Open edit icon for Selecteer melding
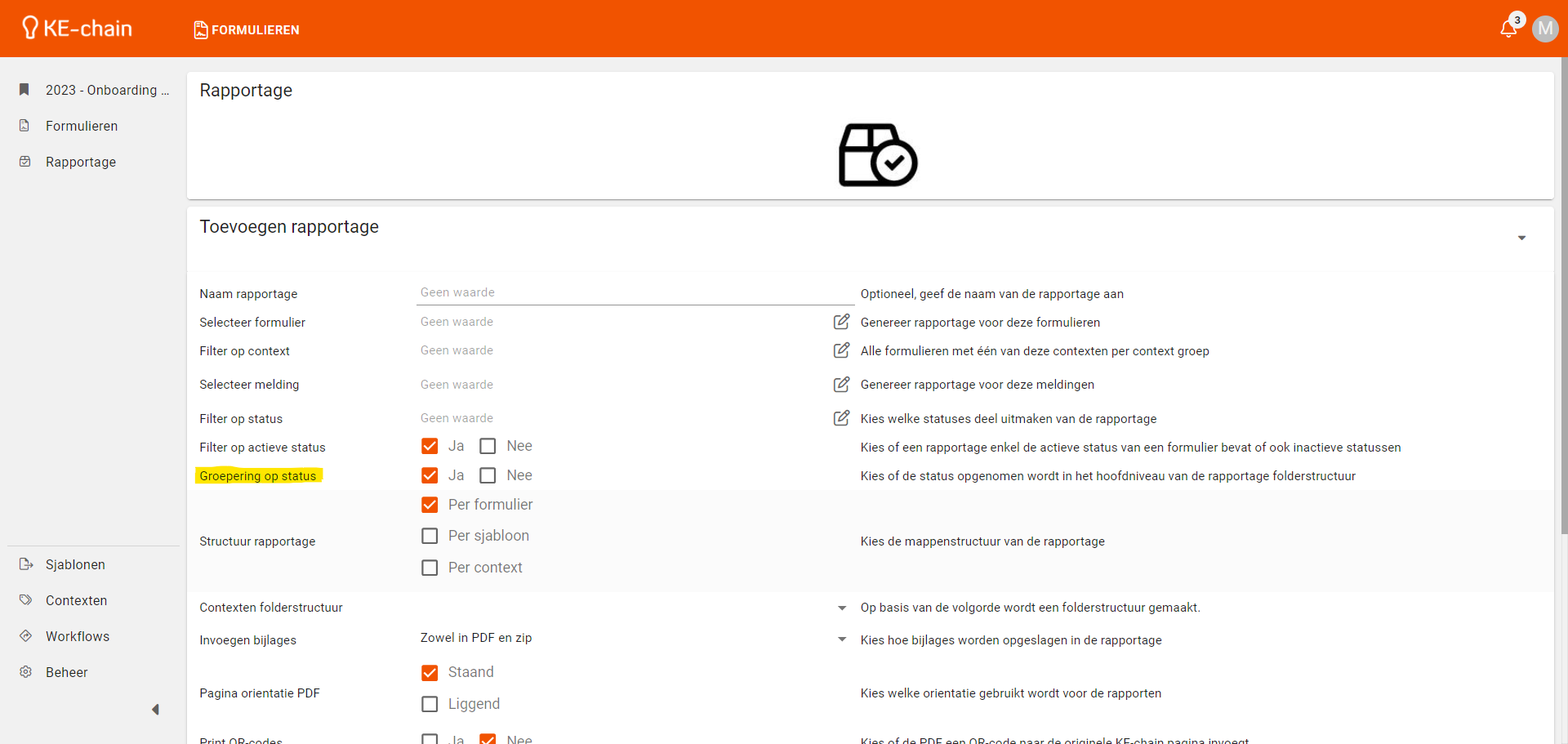This screenshot has height=744, width=1568. 840,384
